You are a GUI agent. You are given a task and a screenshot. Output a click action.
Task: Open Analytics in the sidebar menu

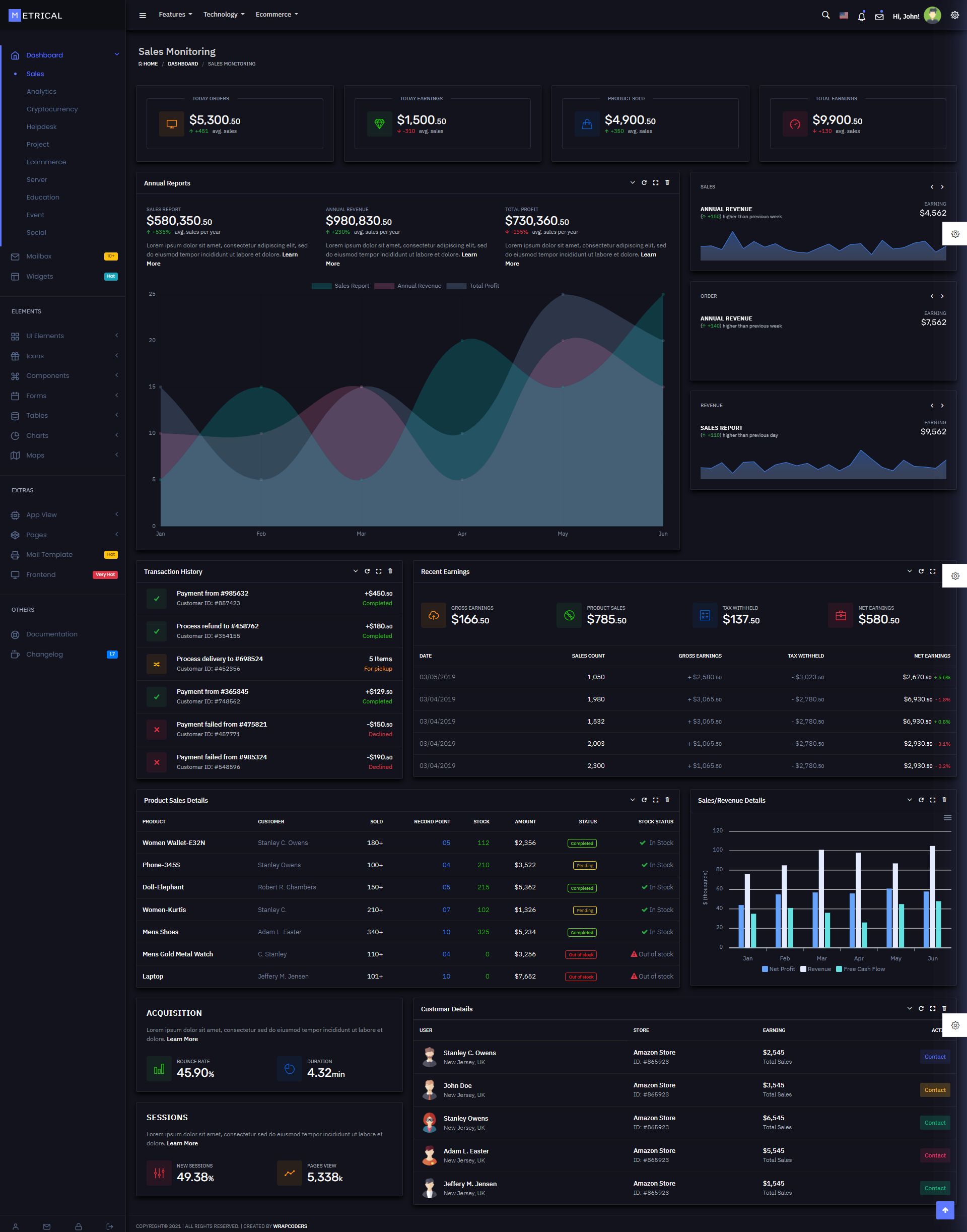[41, 92]
